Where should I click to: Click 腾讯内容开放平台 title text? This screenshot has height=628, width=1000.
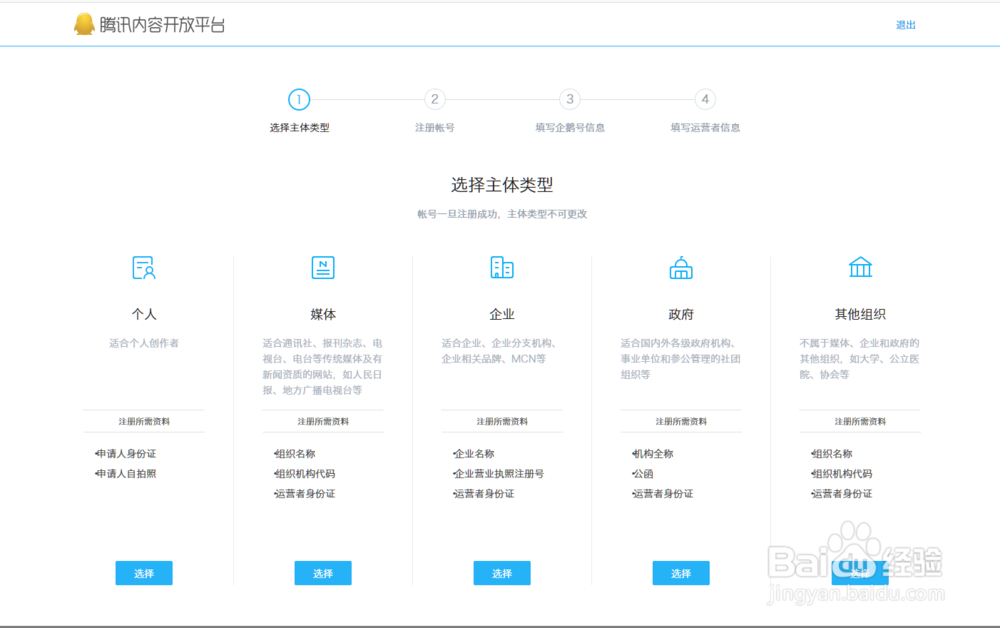coord(162,25)
